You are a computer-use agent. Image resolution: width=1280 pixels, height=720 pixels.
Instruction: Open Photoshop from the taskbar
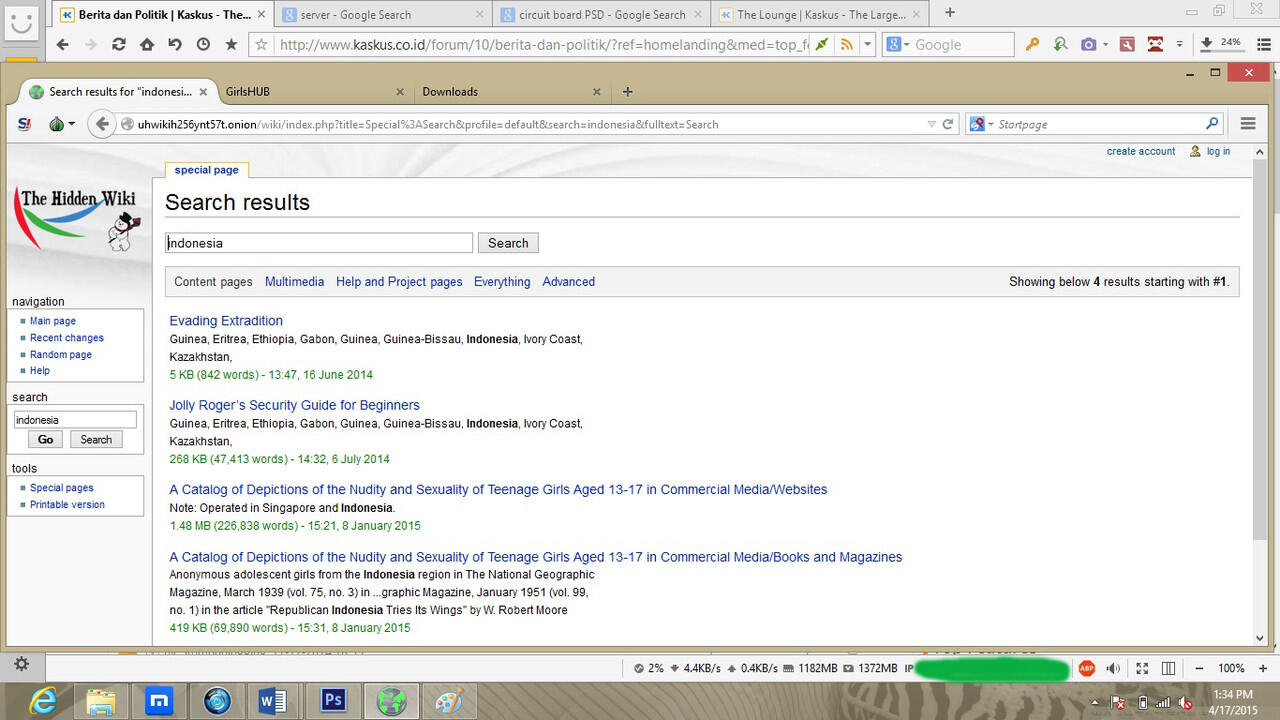point(333,701)
